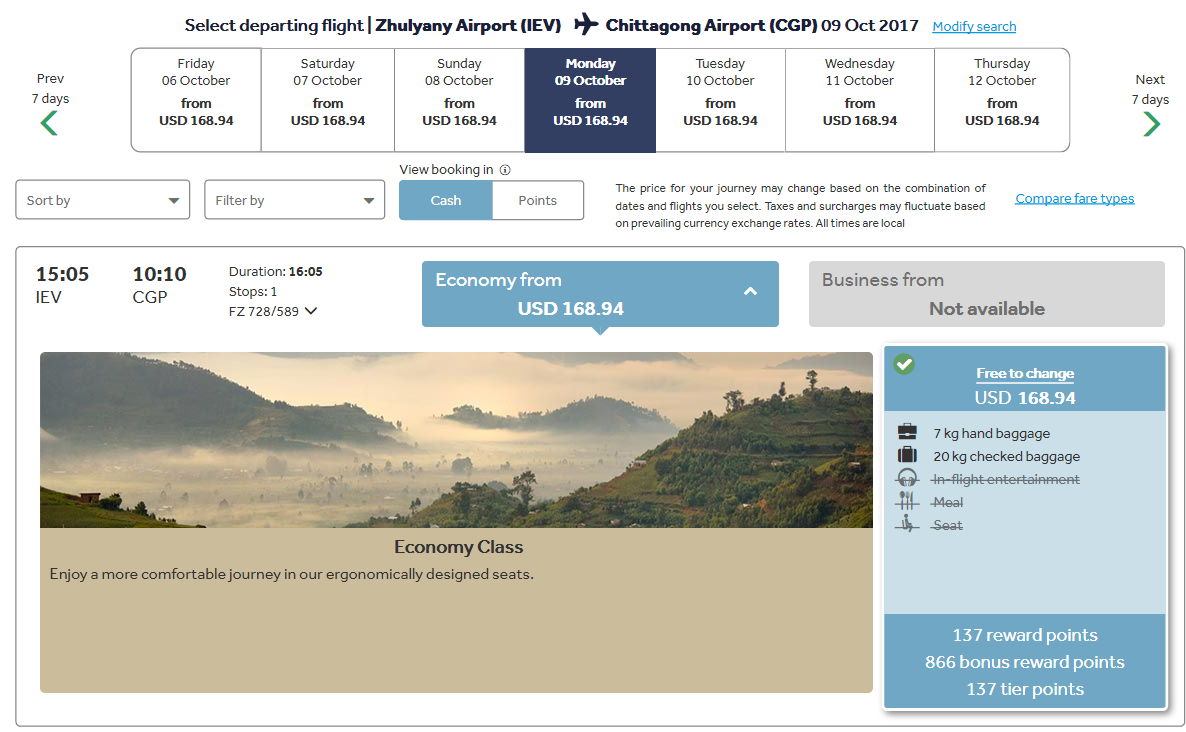Screen dimensions: 1186x732
Task: Select the Tuesday 10 October date tab
Action: point(720,100)
